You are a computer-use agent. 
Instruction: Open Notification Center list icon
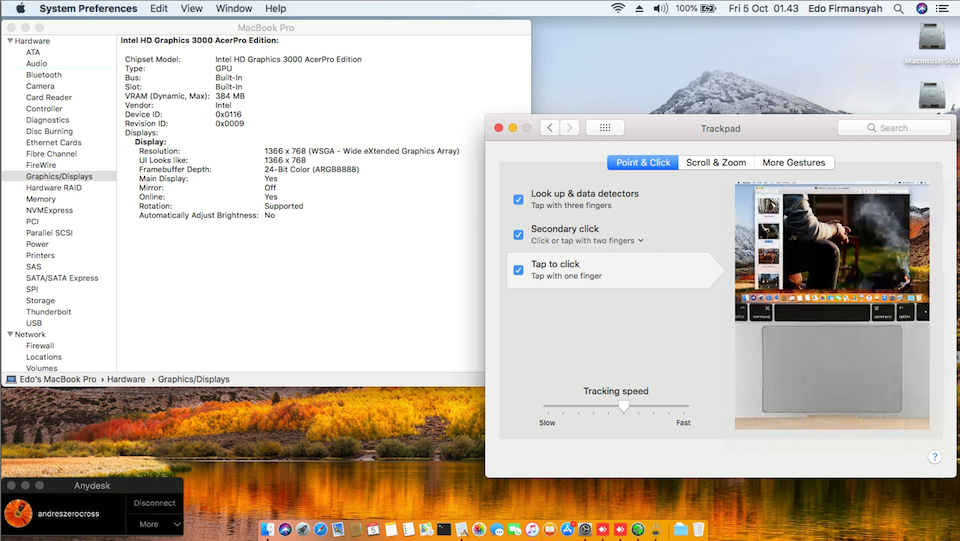click(942, 9)
